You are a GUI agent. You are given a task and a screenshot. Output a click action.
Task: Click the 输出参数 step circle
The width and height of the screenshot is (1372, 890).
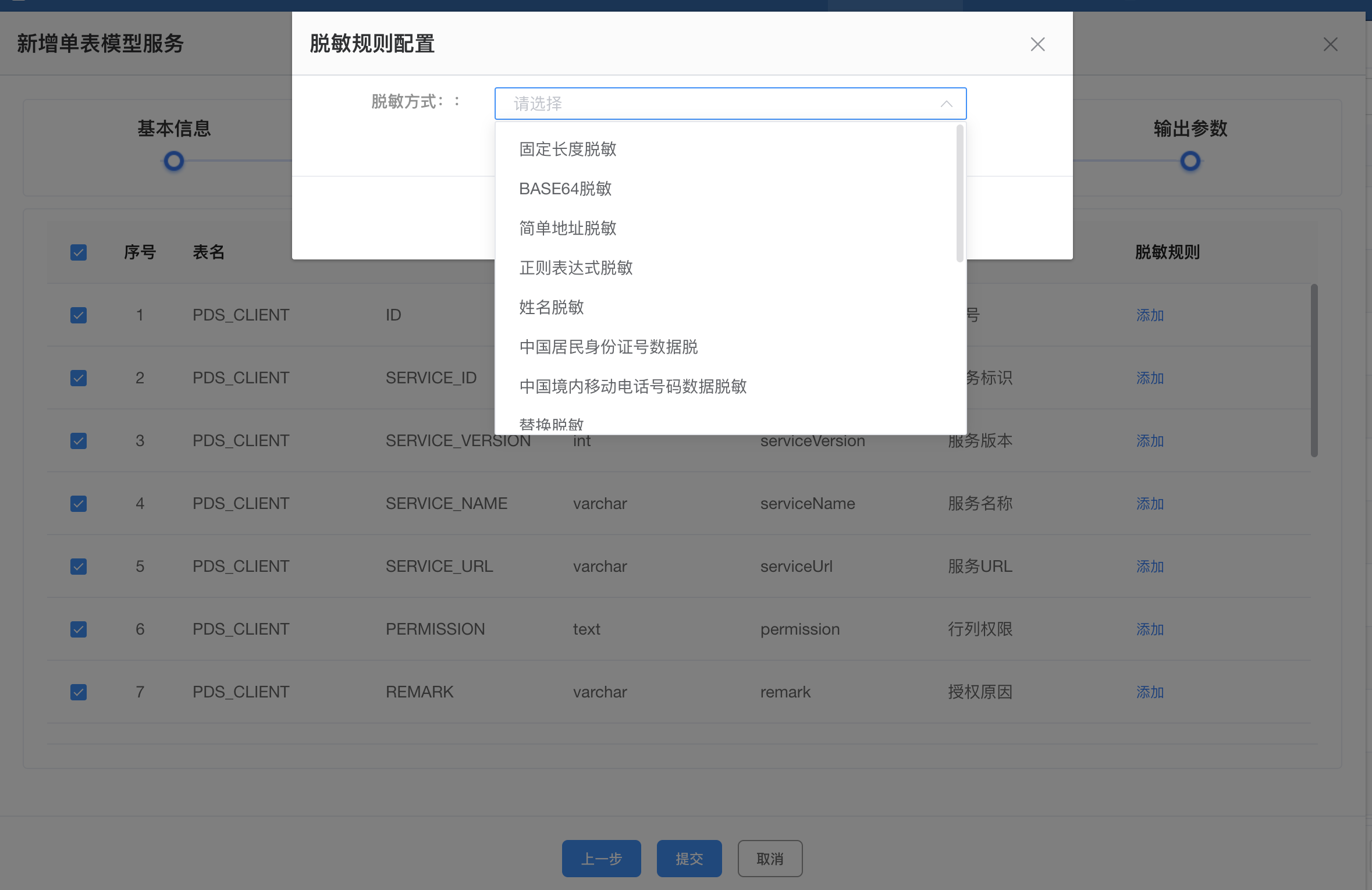[x=1190, y=161]
